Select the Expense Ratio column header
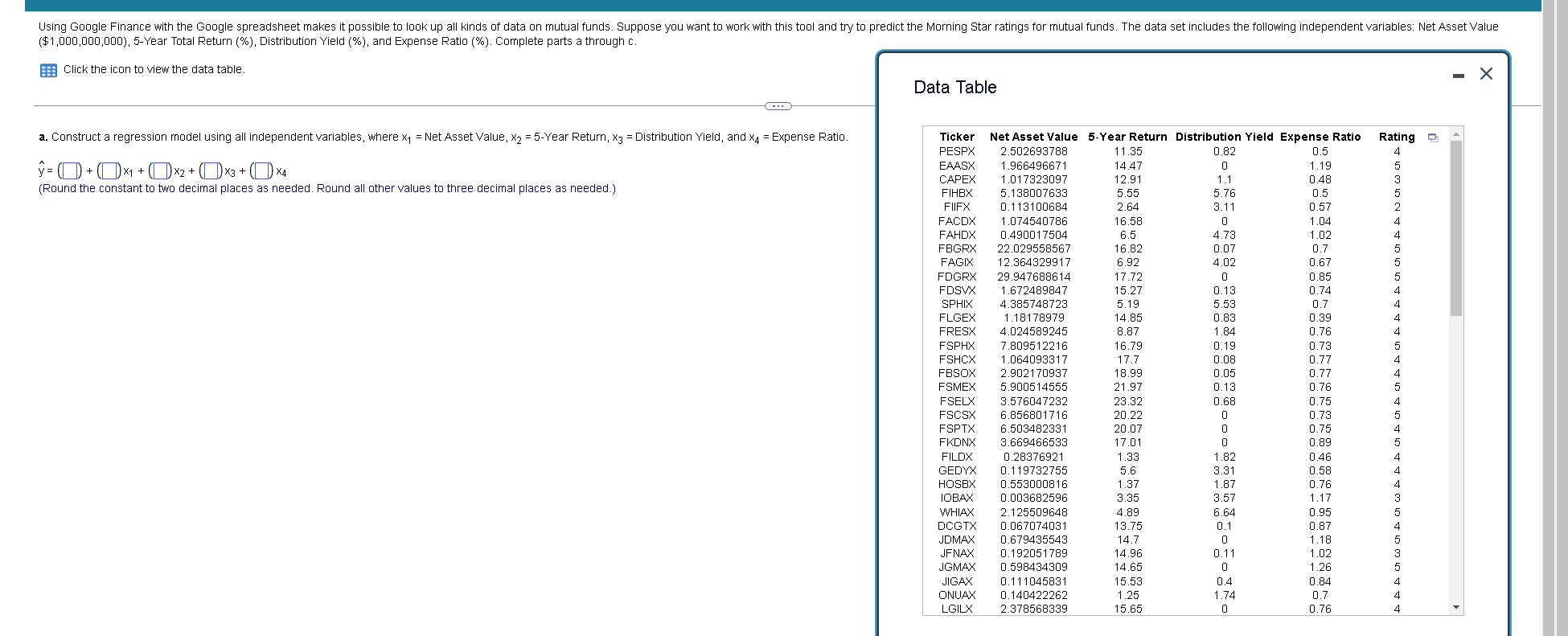 pos(1320,137)
